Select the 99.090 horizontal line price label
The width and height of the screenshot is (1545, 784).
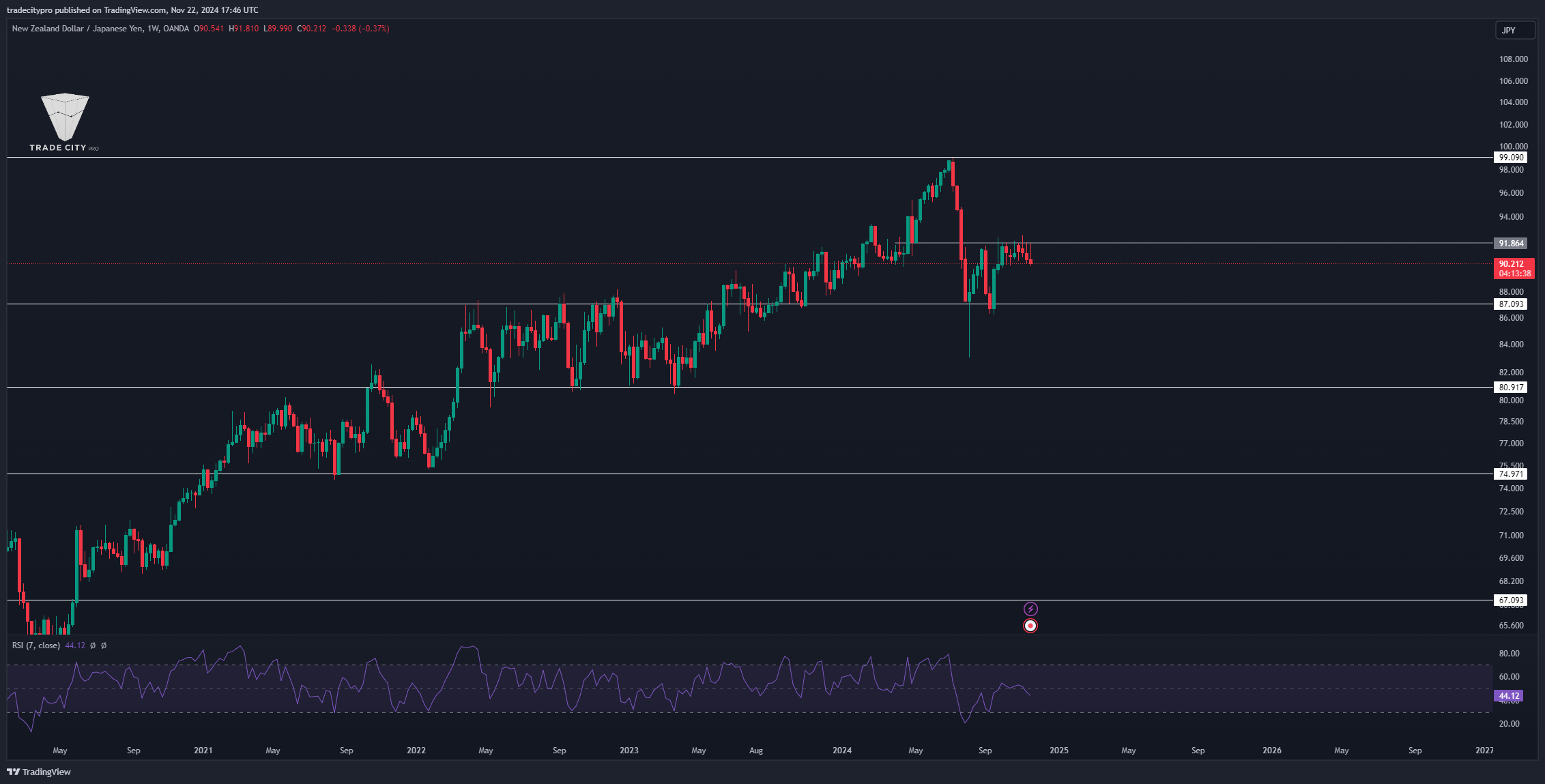1510,157
